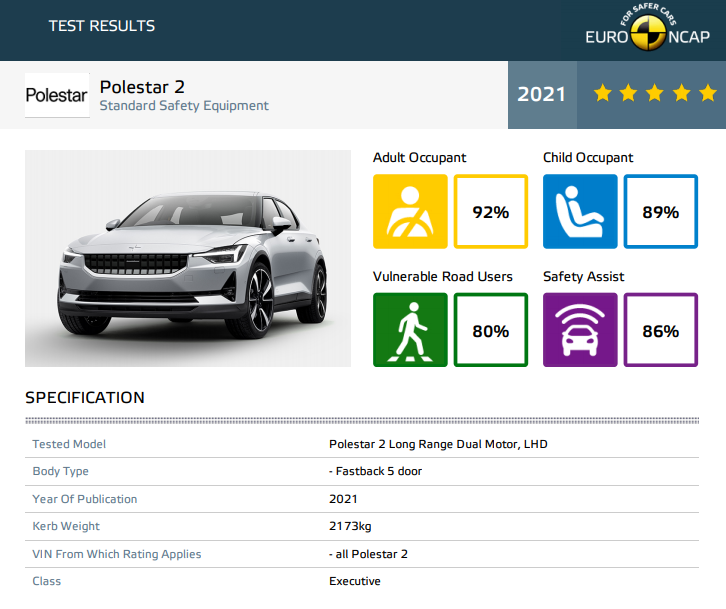The image size is (726, 609).
Task: Click the Executive class value
Action: pos(355,581)
